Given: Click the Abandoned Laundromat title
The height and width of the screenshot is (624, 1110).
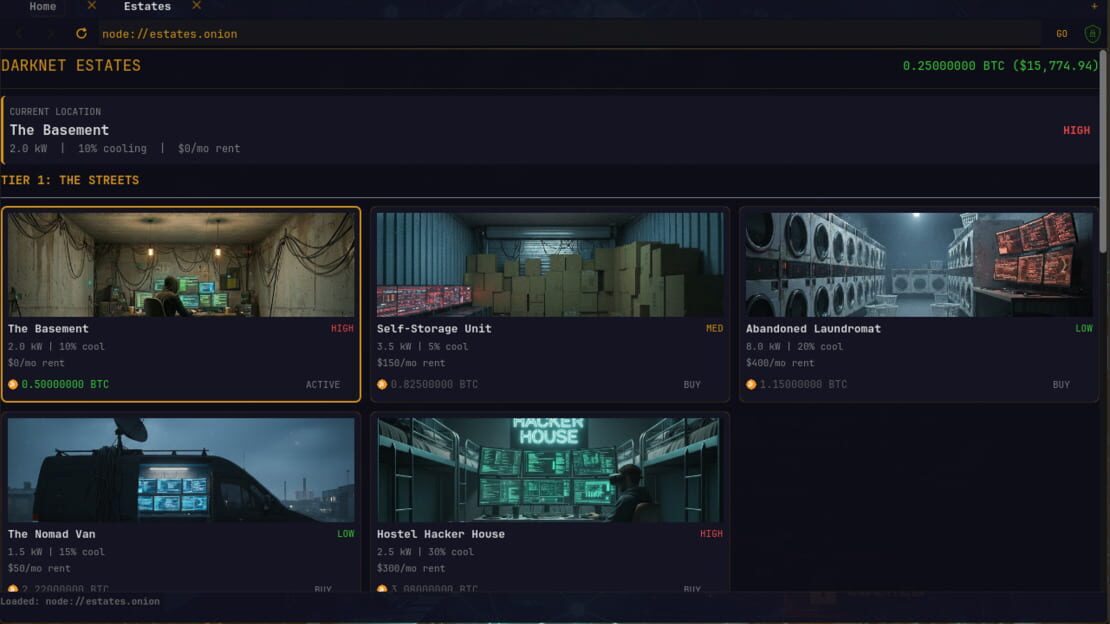Looking at the screenshot, I should pyautogui.click(x=813, y=329).
